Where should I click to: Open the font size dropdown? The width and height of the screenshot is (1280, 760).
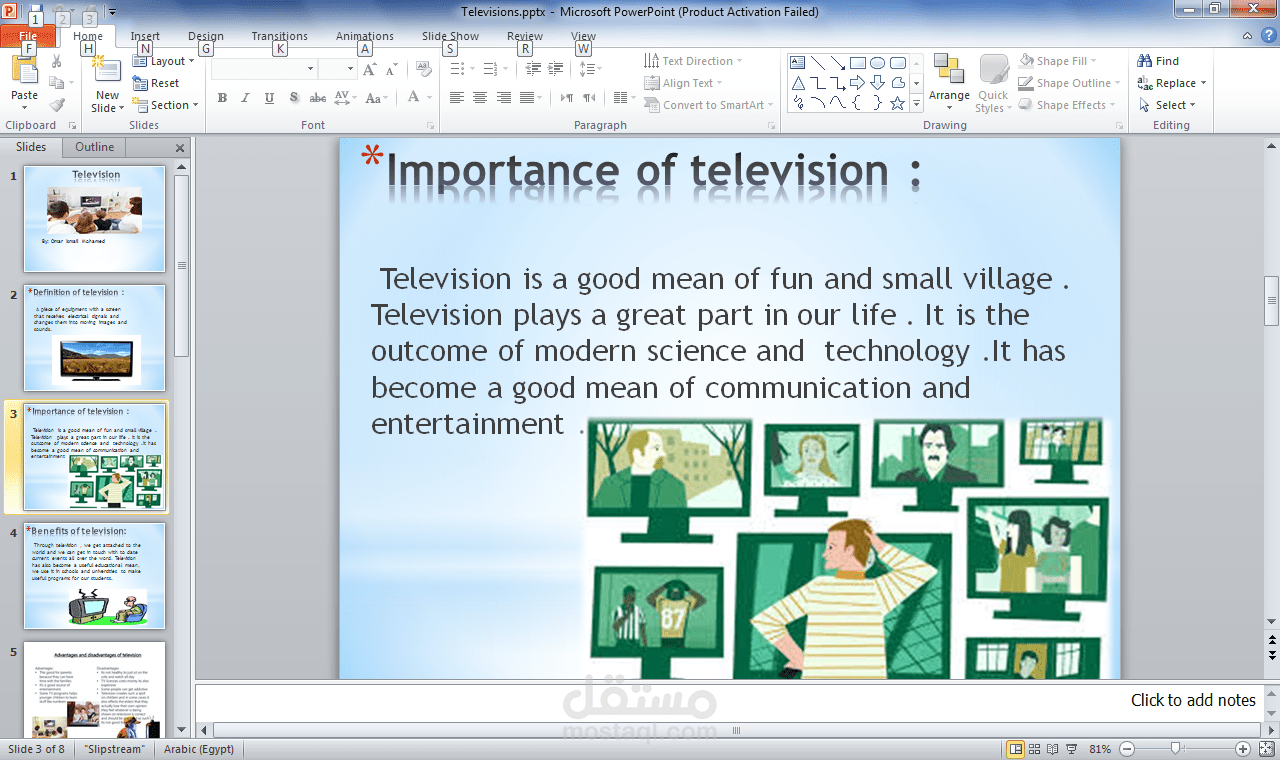tap(348, 69)
